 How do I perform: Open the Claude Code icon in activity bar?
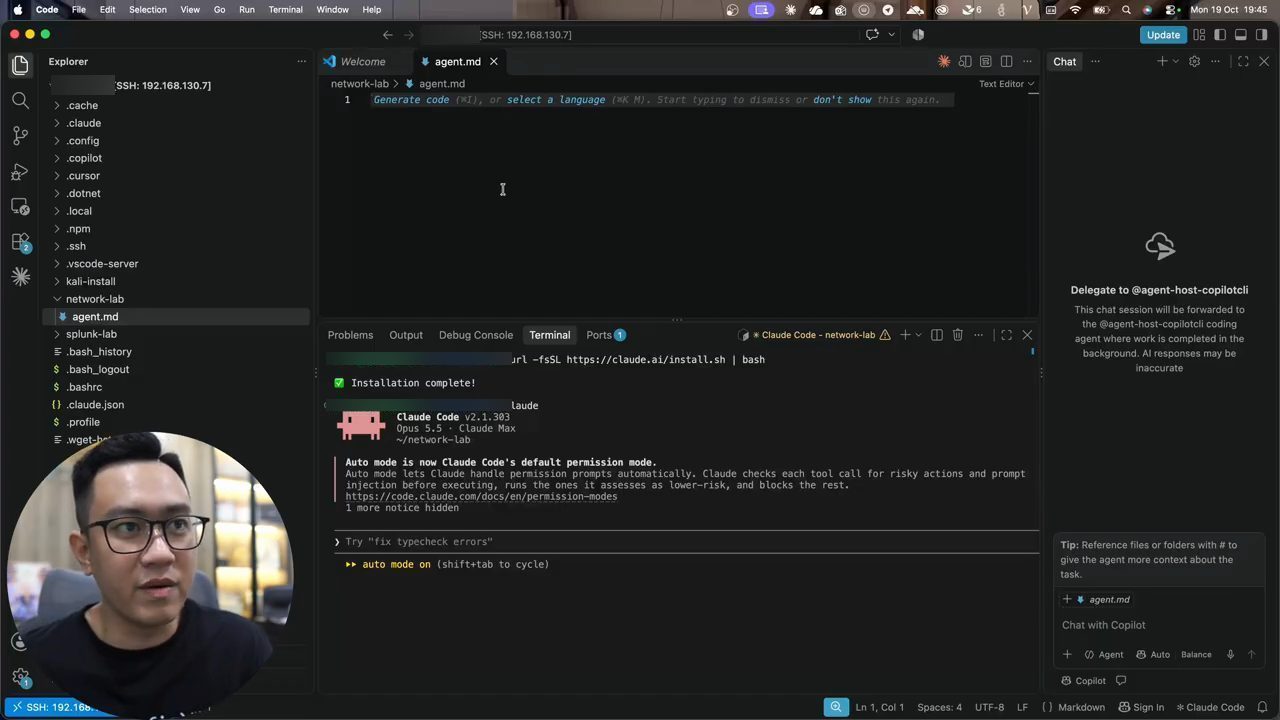pos(20,277)
